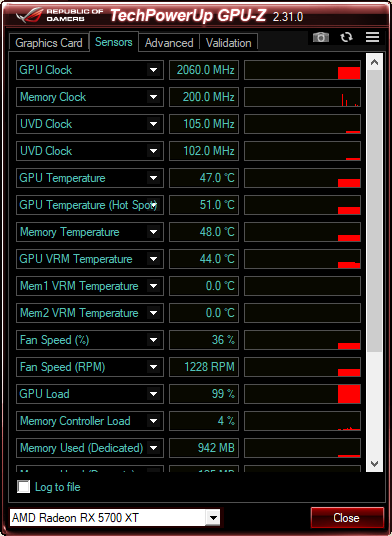Click the GPU Temperature history graph
Image resolution: width=392 pixels, height=536 pixels.
[302, 178]
